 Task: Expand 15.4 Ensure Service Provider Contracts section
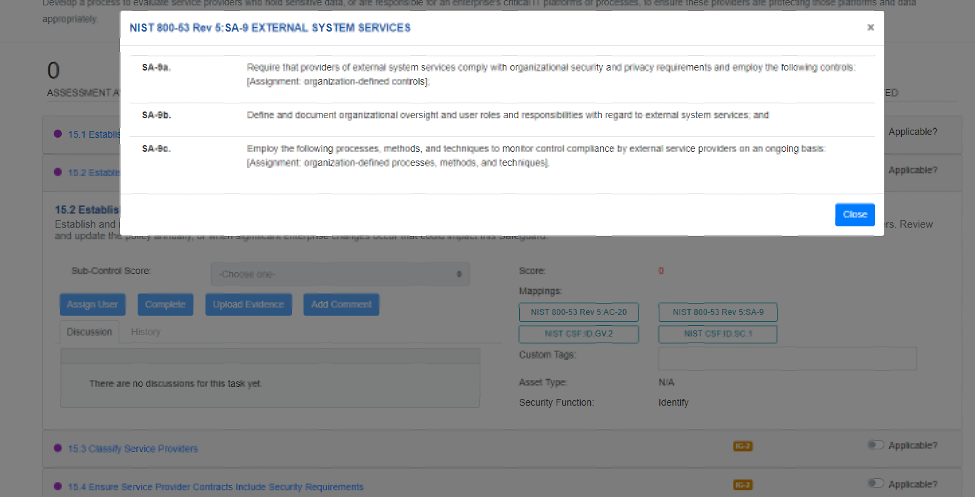pyautogui.click(x=215, y=487)
